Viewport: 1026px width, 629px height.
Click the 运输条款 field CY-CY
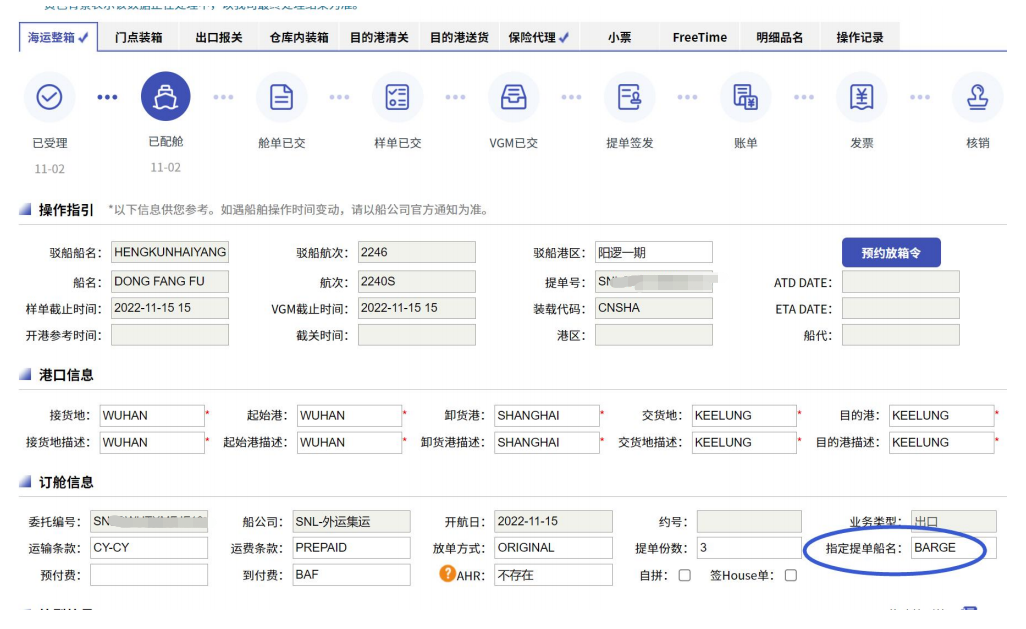click(x=149, y=548)
